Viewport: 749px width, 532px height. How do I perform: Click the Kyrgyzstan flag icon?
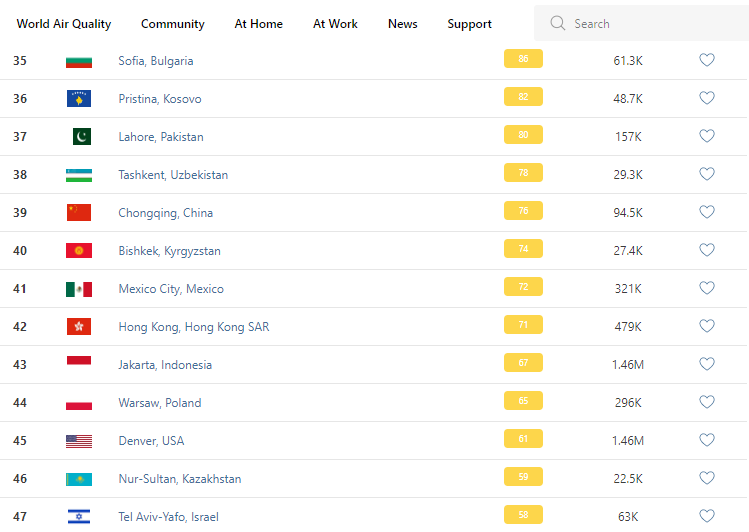click(x=79, y=250)
